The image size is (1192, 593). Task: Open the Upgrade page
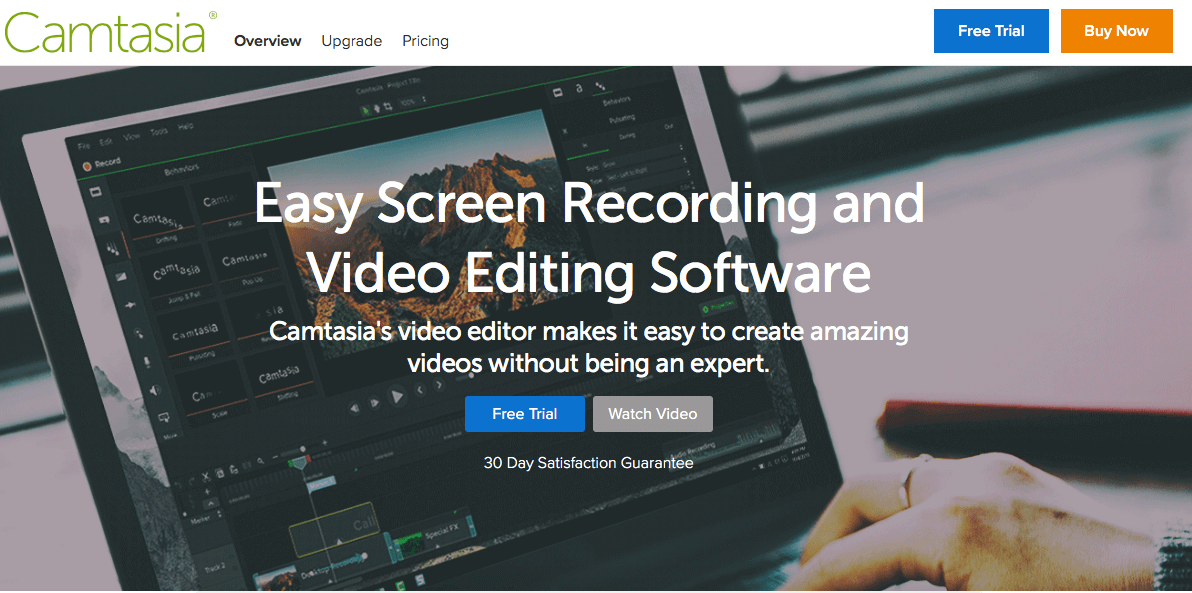pos(351,41)
